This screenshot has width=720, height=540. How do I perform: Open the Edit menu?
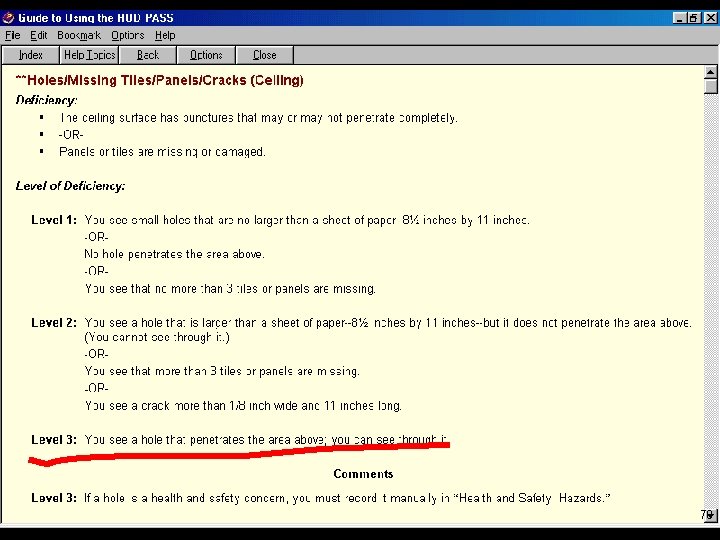click(x=39, y=35)
